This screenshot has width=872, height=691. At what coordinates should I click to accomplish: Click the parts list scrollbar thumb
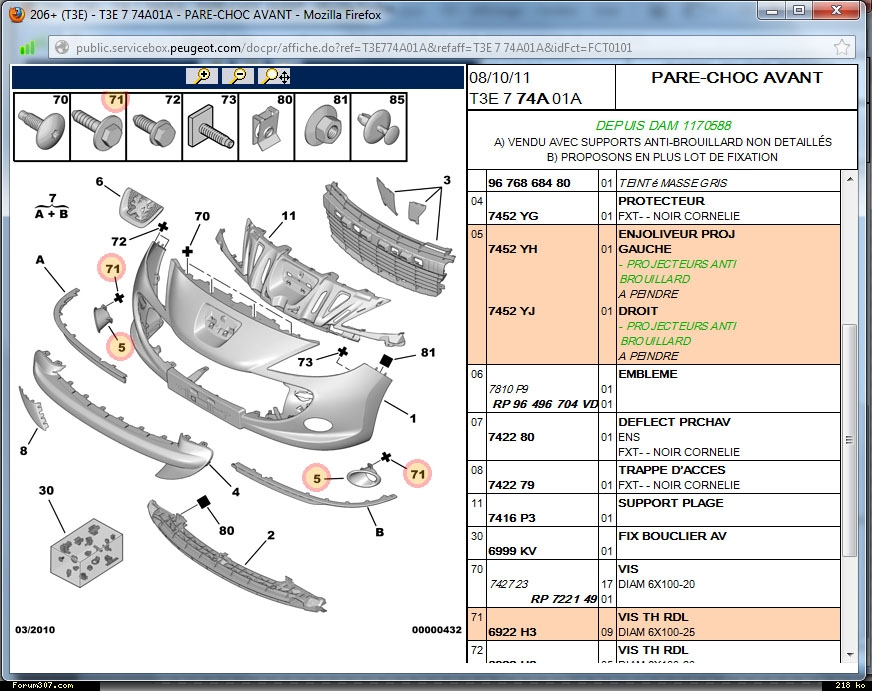click(x=849, y=439)
